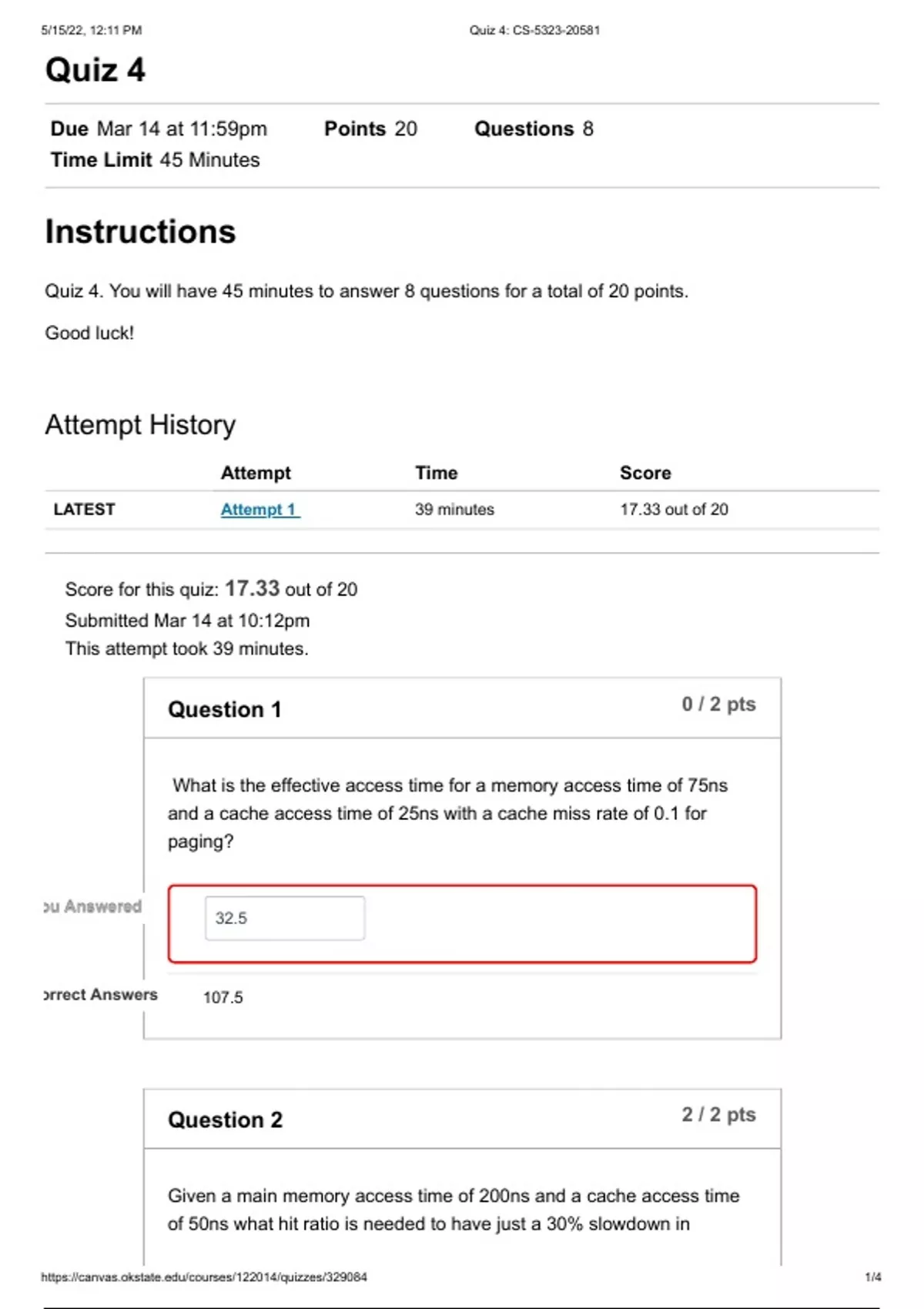This screenshot has width=924, height=1309.
Task: Click the Quiz 4: CS-5323-20581 page title
Action: (x=534, y=30)
